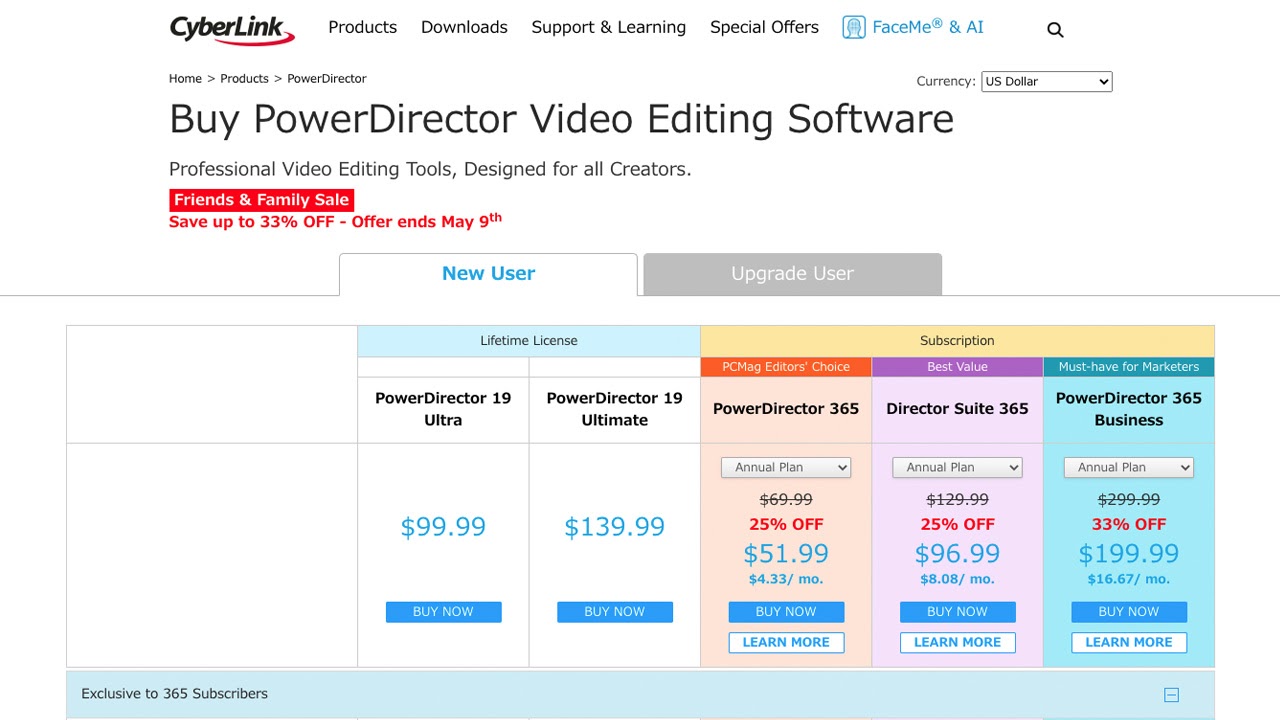The height and width of the screenshot is (720, 1280).
Task: Click the Director Suite 365 column title
Action: [x=958, y=409]
